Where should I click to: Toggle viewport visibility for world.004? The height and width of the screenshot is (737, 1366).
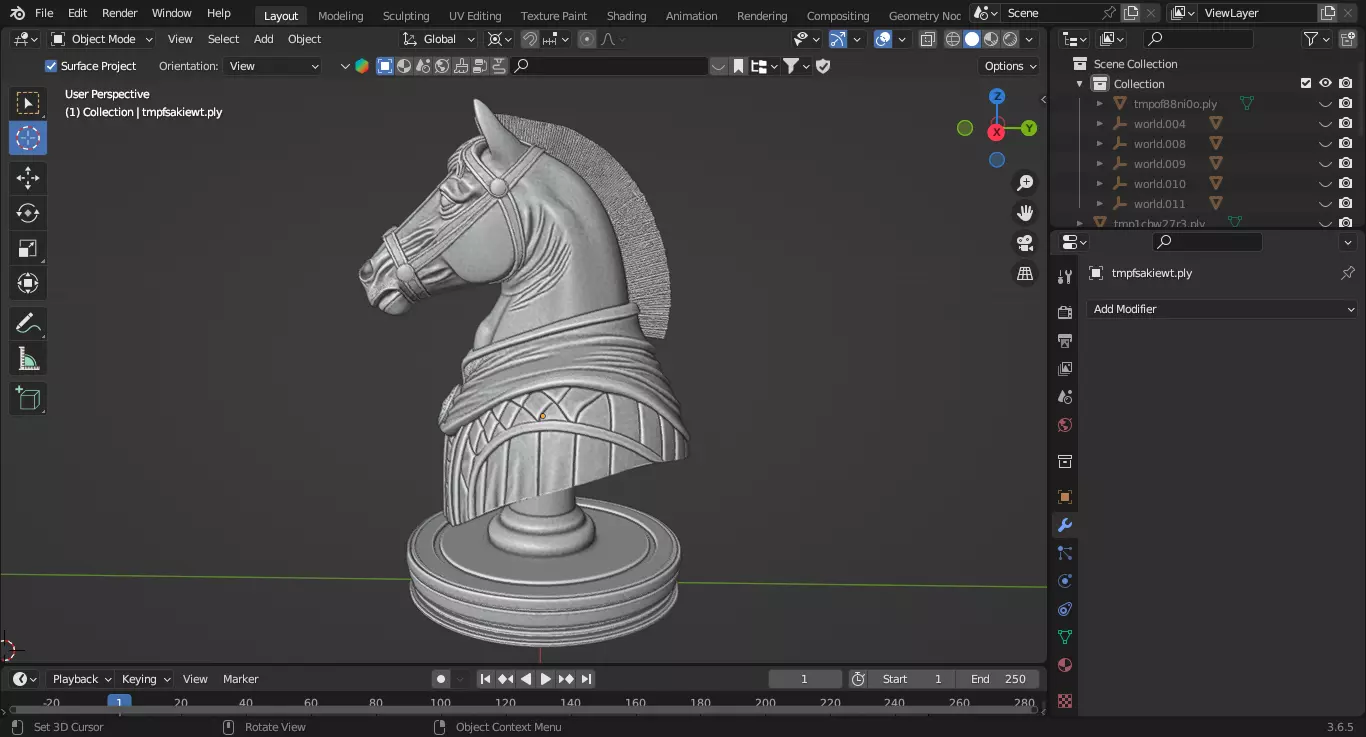pyautogui.click(x=1325, y=124)
